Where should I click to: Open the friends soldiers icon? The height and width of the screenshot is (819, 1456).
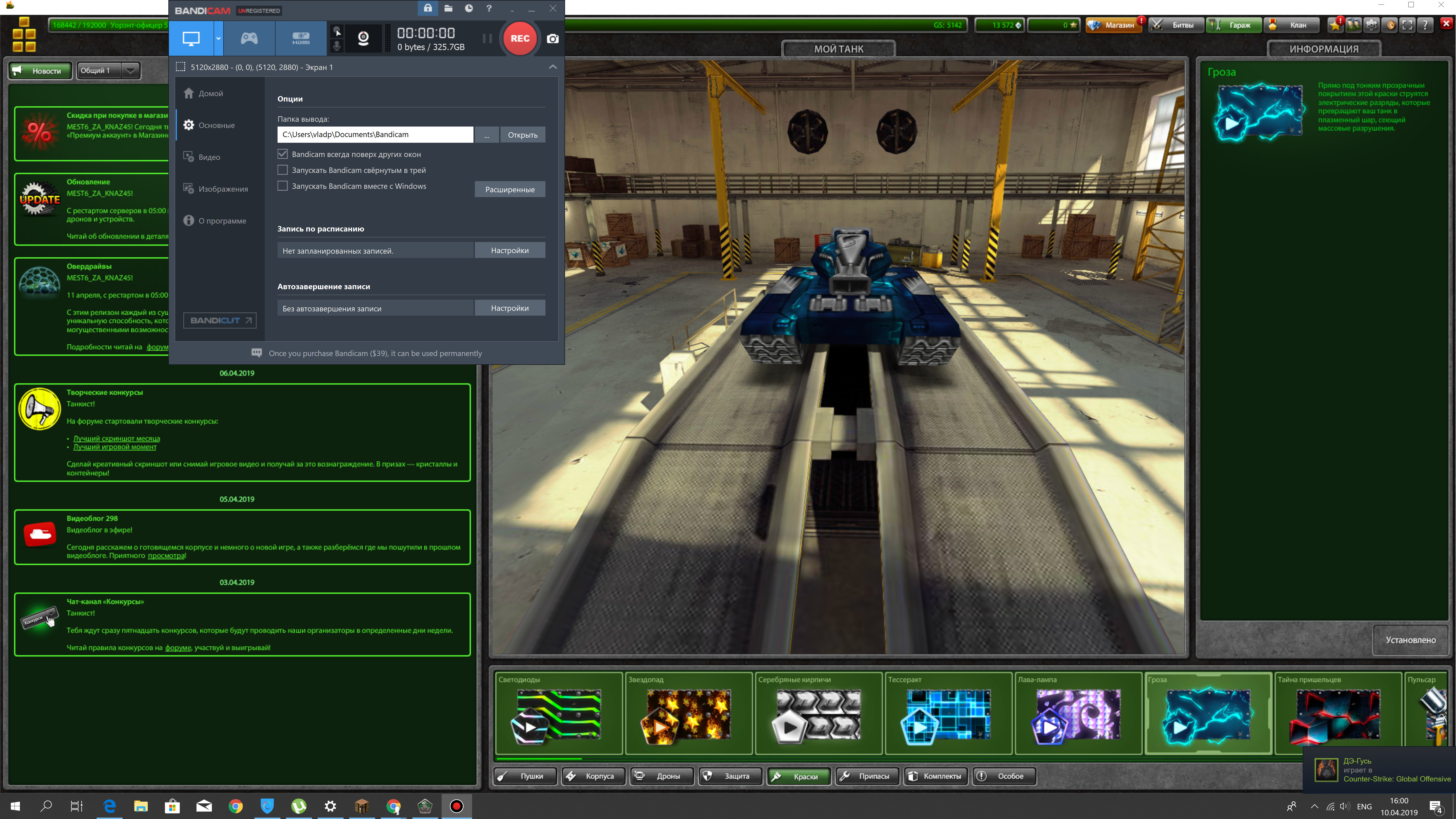[x=1354, y=25]
